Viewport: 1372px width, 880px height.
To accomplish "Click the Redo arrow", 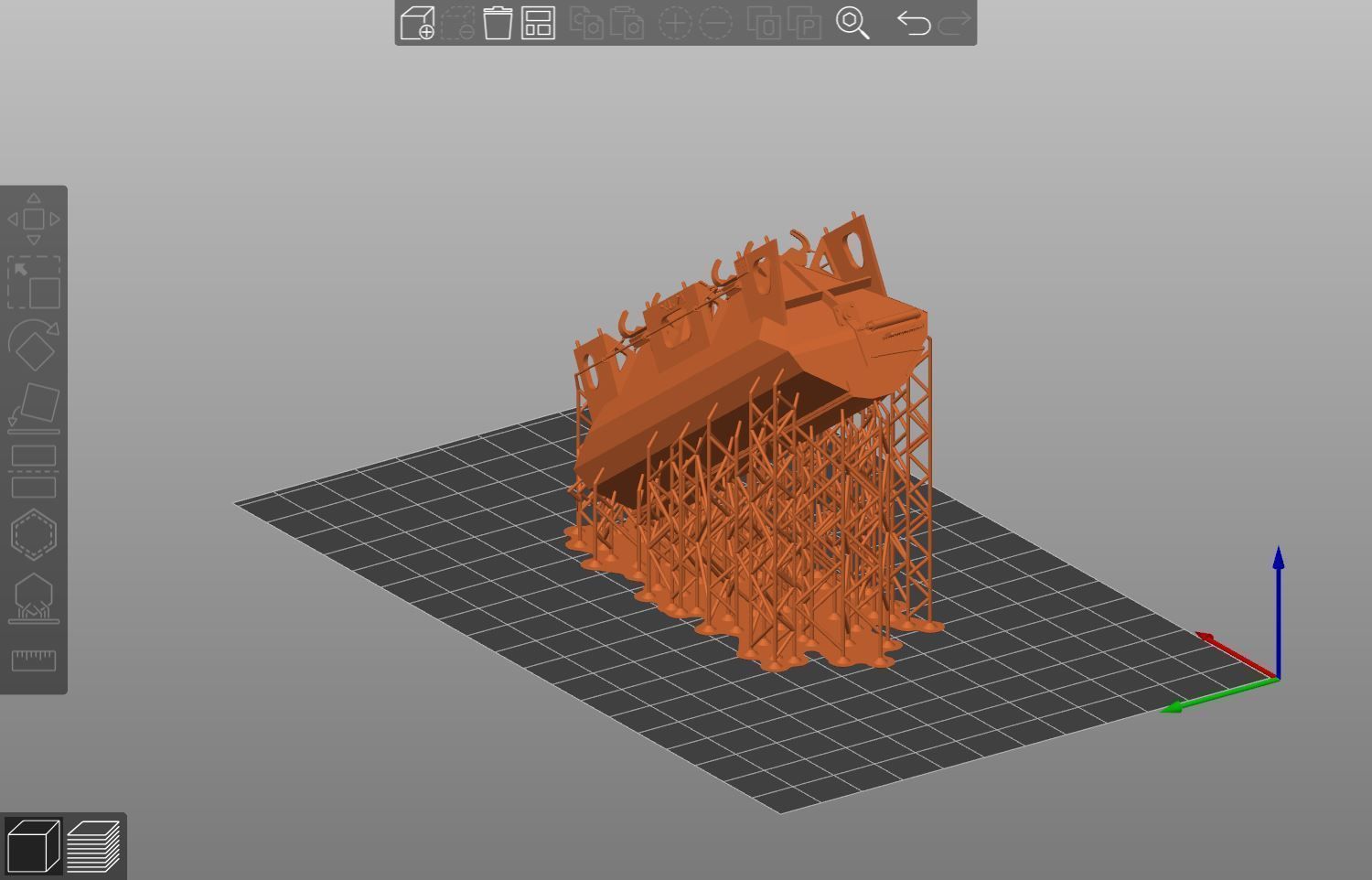I will pos(954,23).
